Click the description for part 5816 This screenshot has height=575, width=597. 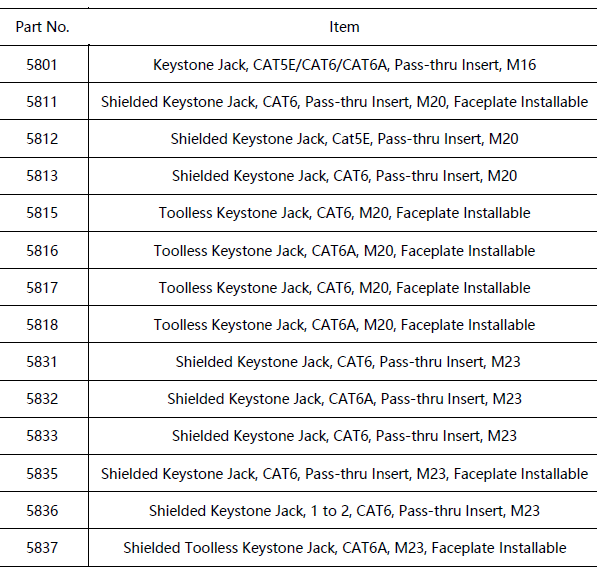[x=344, y=251]
